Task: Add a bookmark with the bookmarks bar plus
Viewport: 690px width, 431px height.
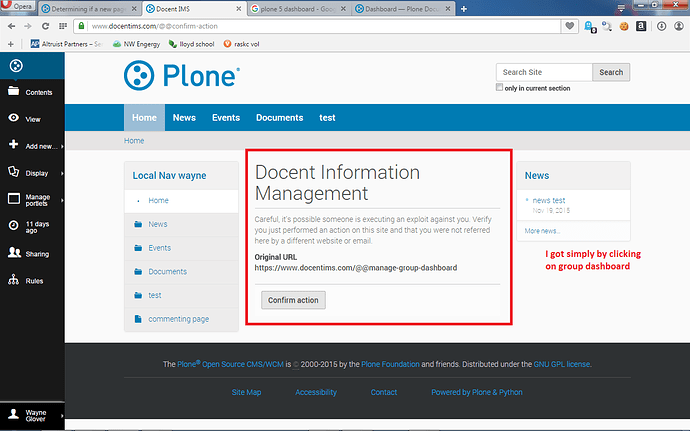Action: pos(11,44)
